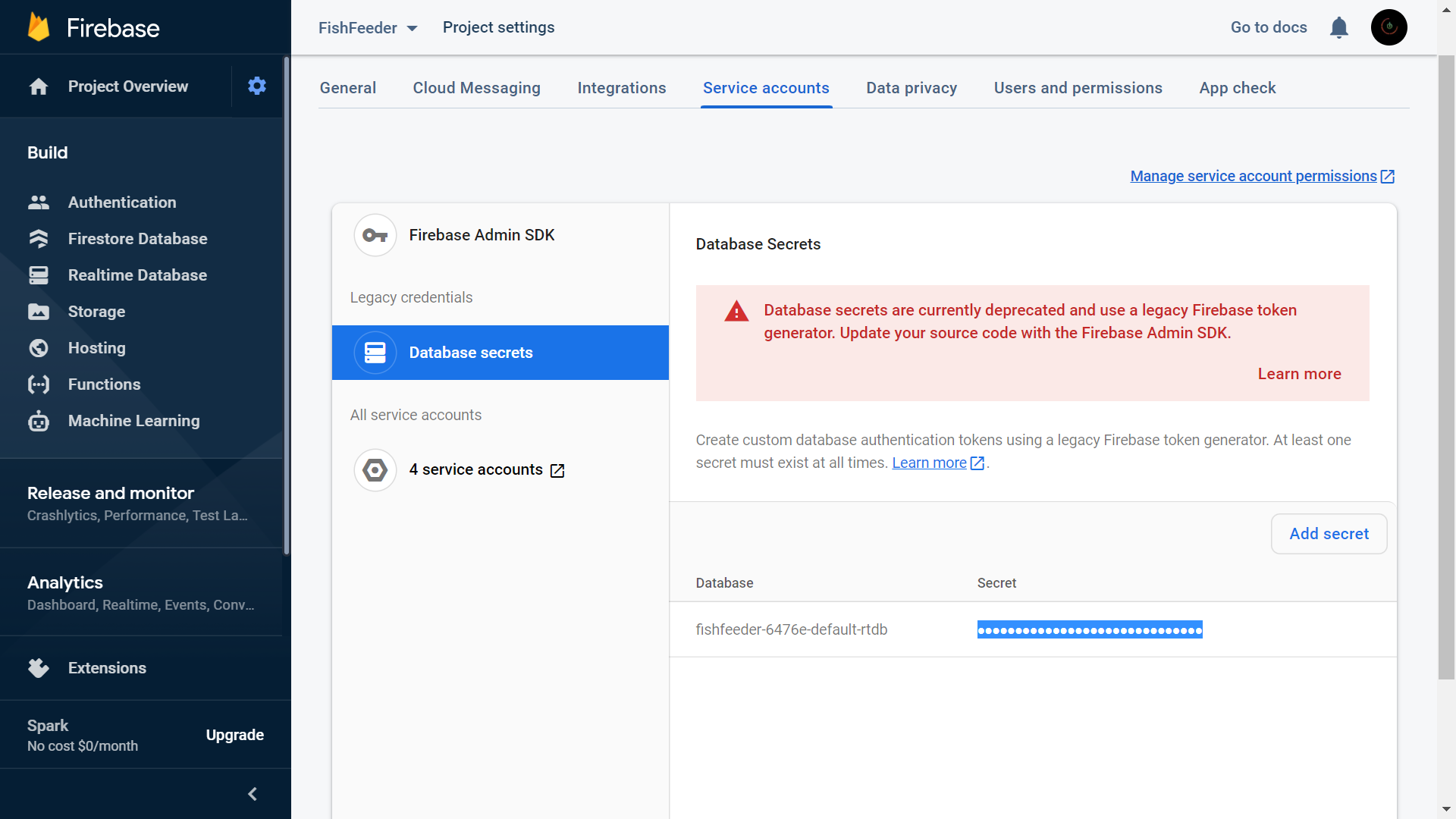The width and height of the screenshot is (1456, 819).
Task: Open the notifications bell
Action: 1339,28
